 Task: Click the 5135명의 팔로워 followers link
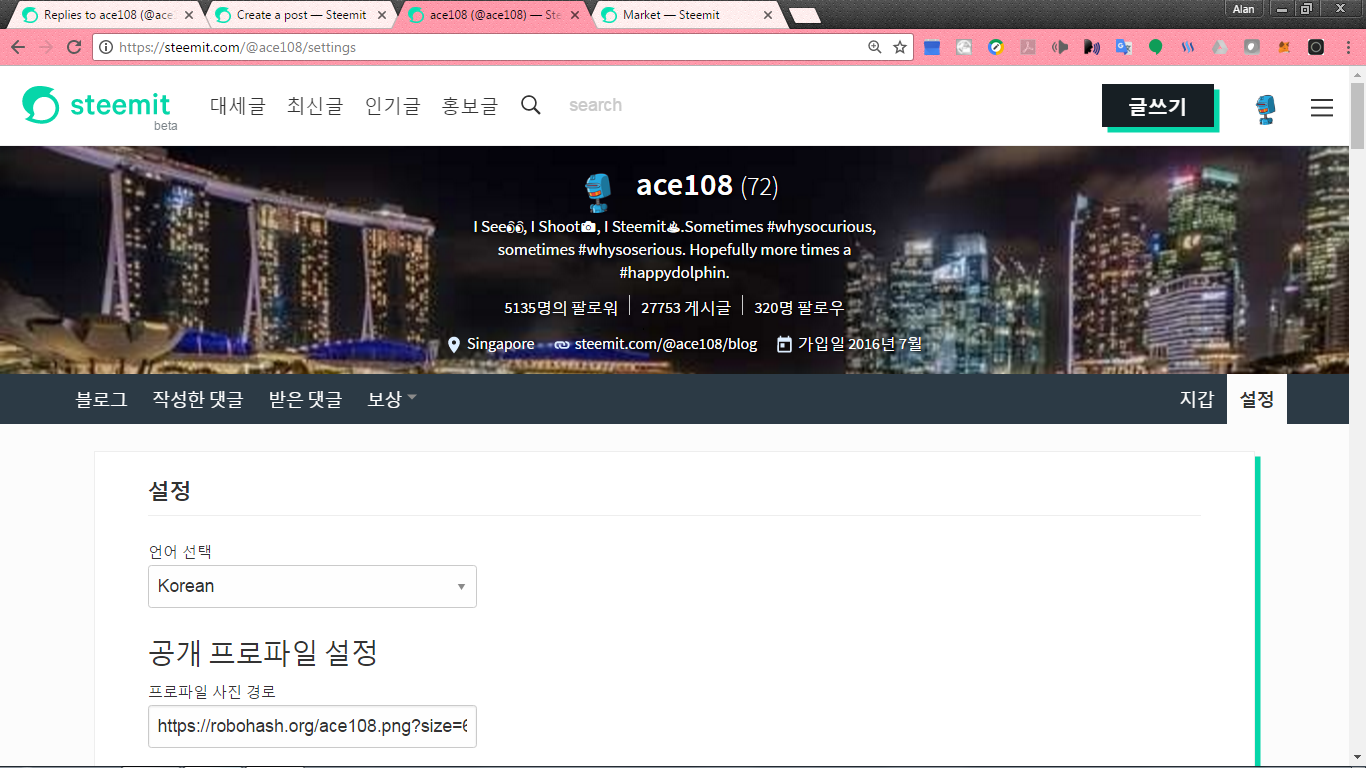pos(561,308)
